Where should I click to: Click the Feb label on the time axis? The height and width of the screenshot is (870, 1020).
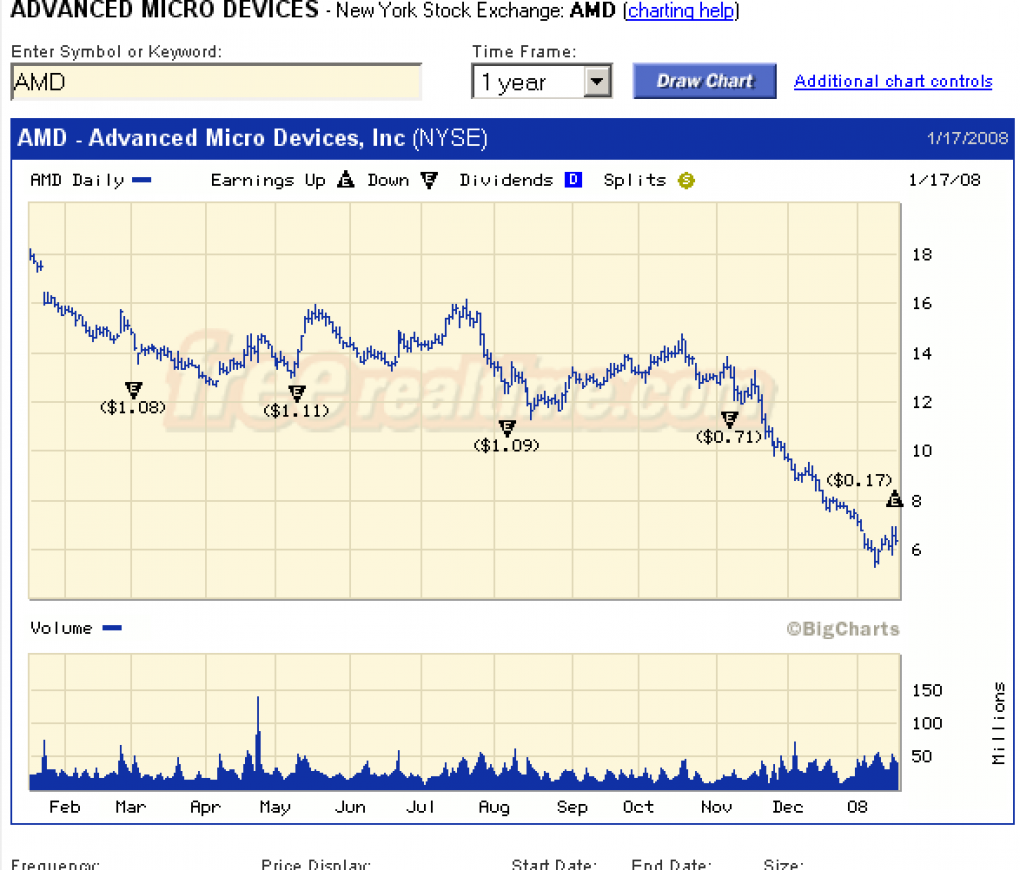pyautogui.click(x=64, y=807)
